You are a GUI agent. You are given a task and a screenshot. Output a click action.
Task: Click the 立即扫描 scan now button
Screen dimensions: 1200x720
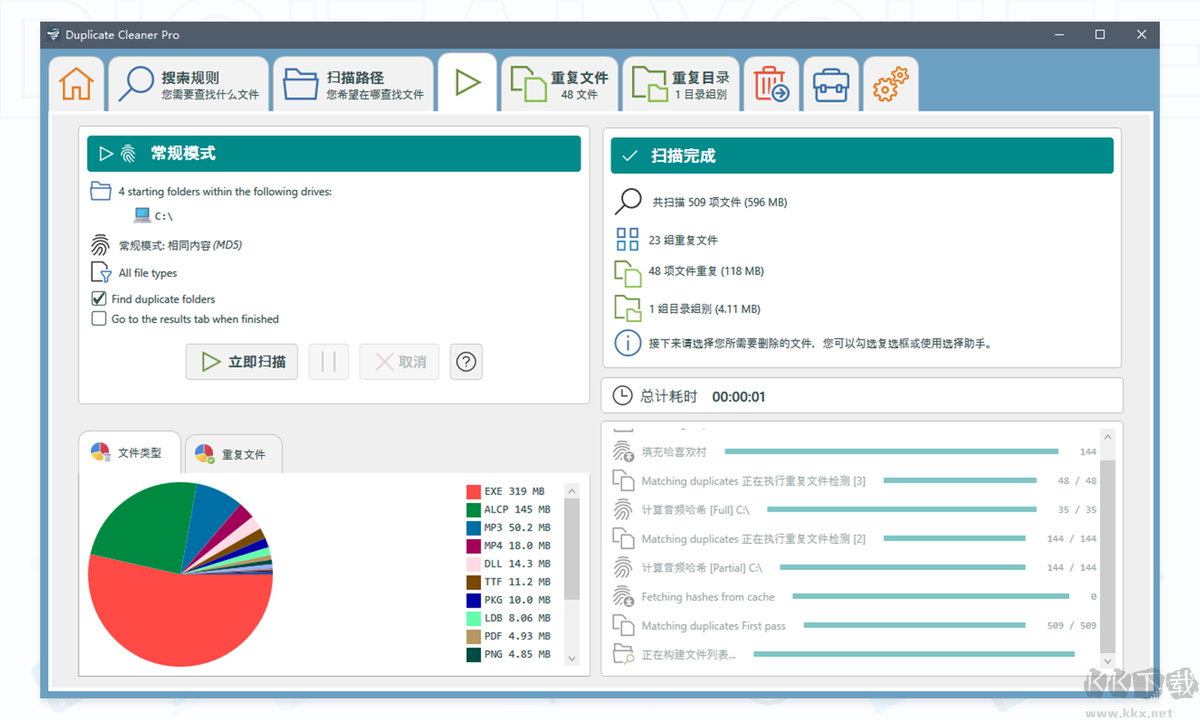coord(241,361)
